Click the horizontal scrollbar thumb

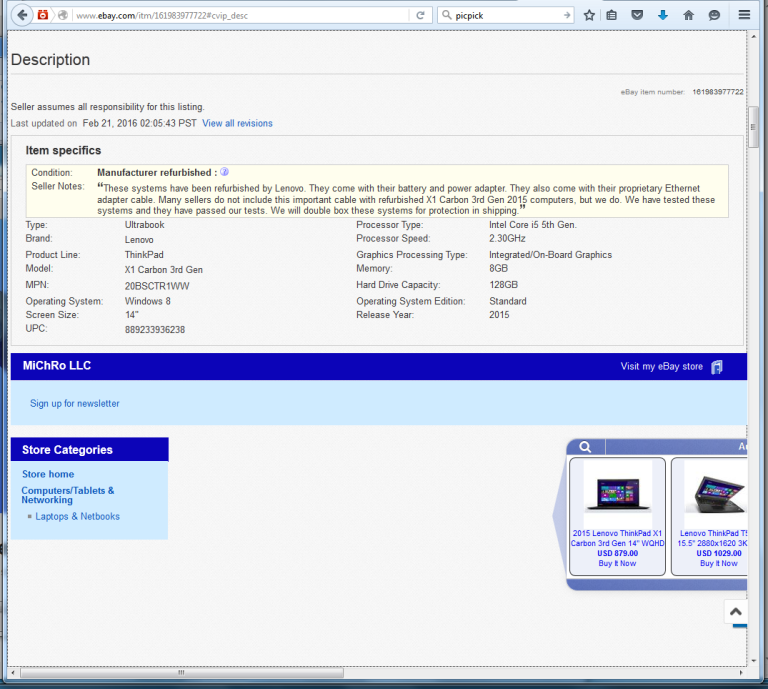[x=182, y=673]
